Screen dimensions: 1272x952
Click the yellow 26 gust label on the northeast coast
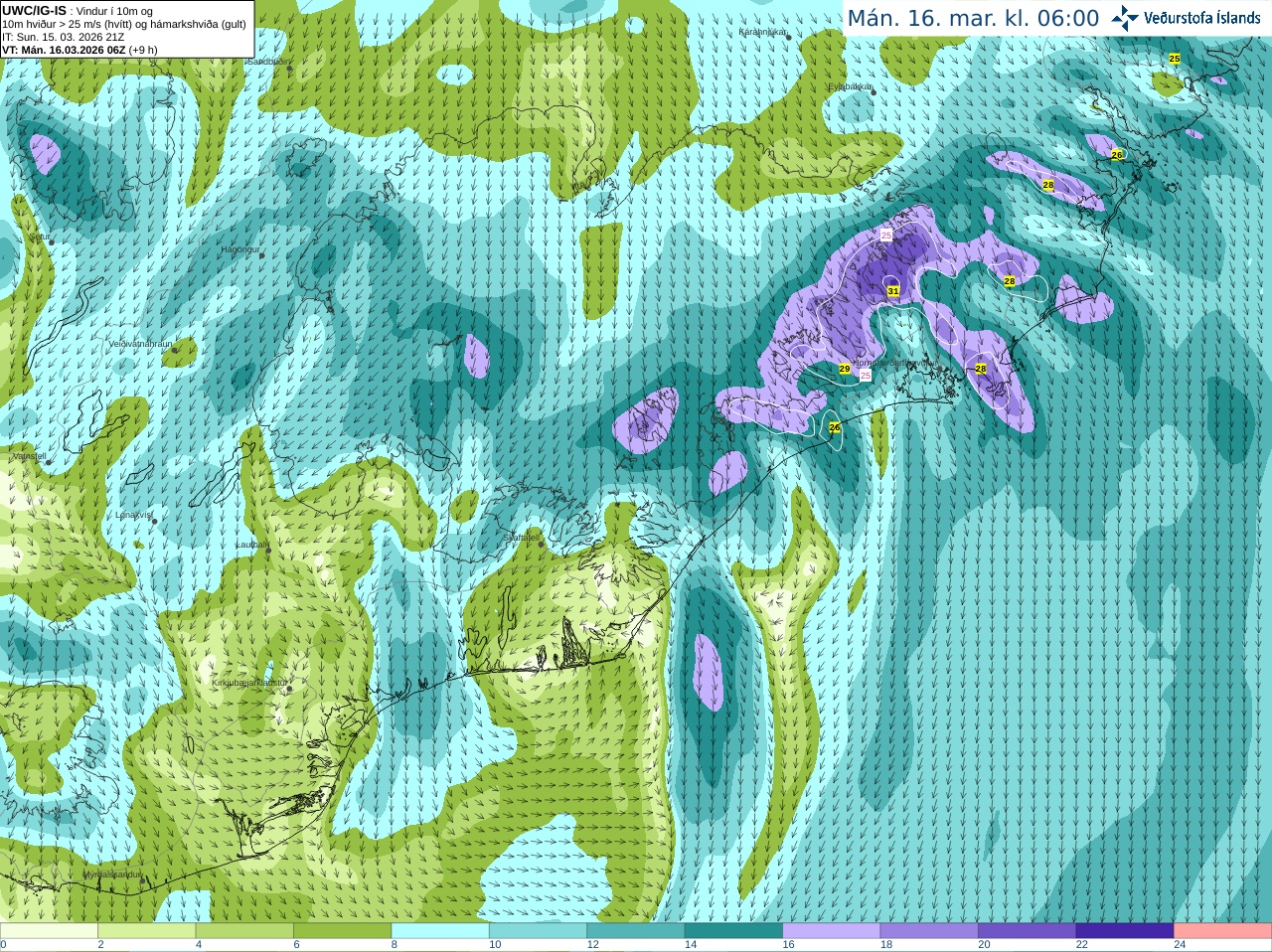coord(1117,155)
